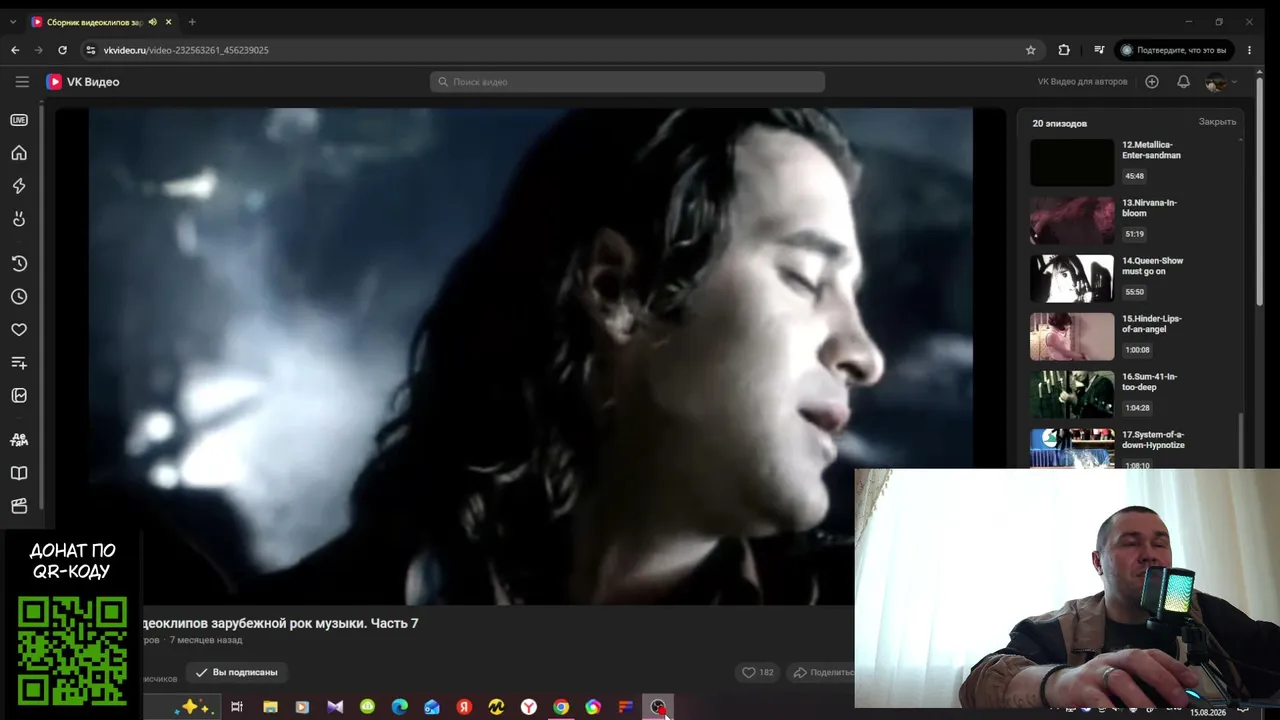
Task: Toggle the Вы подписаны subscription button
Action: (236, 672)
